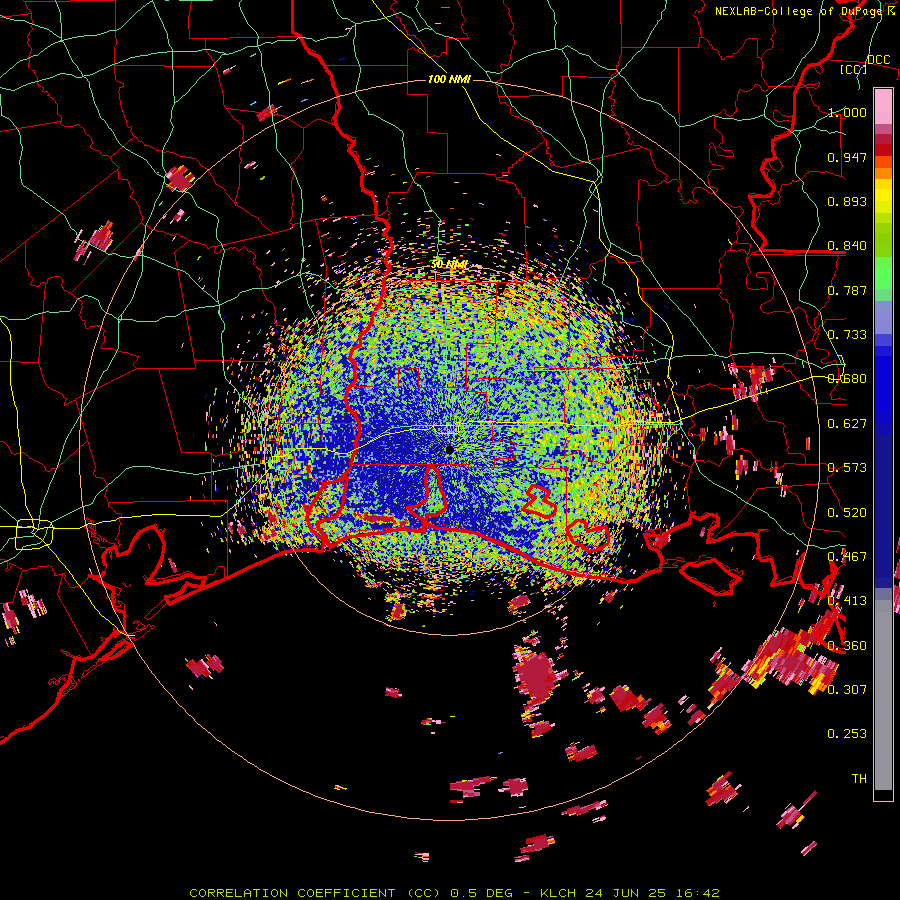Click the pink swatch at top of color bar
900x900 pixels.
point(883,106)
